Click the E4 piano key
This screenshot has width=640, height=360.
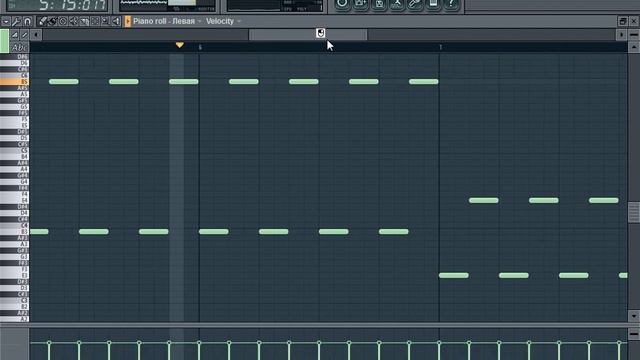click(14, 200)
